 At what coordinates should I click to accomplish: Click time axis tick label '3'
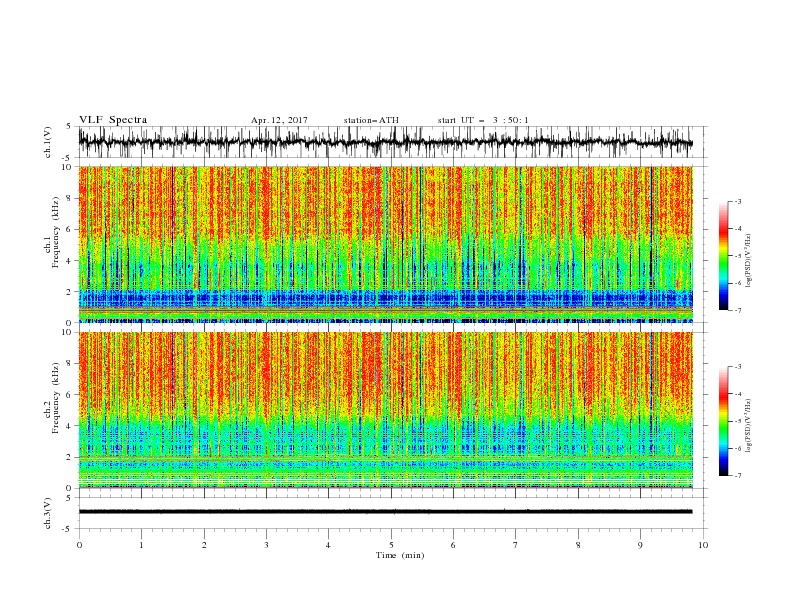pyautogui.click(x=266, y=545)
